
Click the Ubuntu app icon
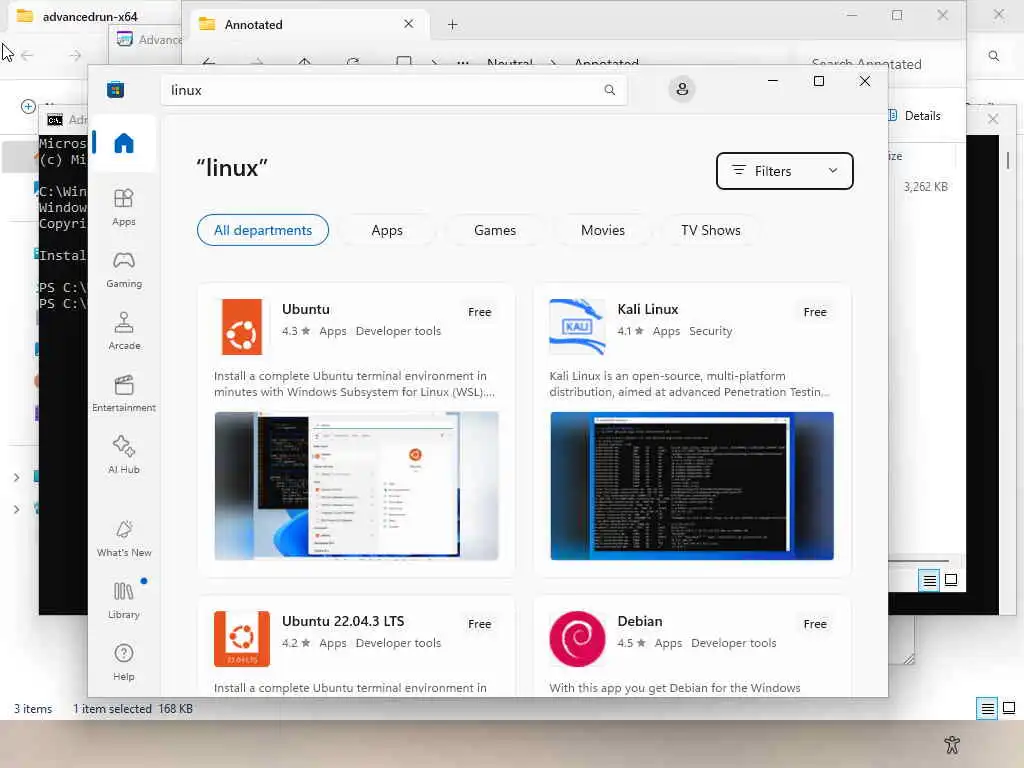pos(242,327)
